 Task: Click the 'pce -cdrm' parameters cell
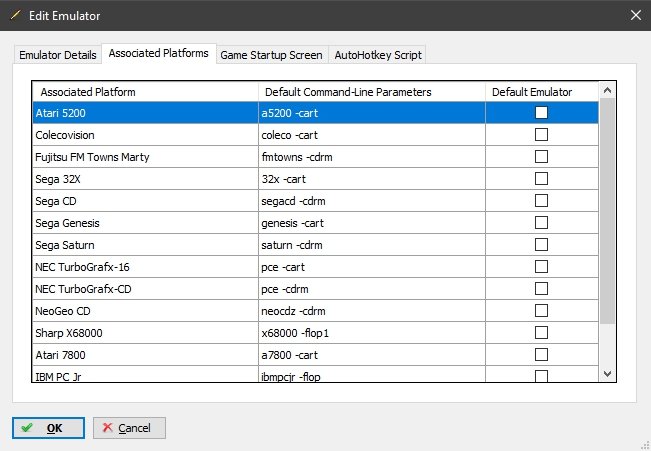pos(372,289)
